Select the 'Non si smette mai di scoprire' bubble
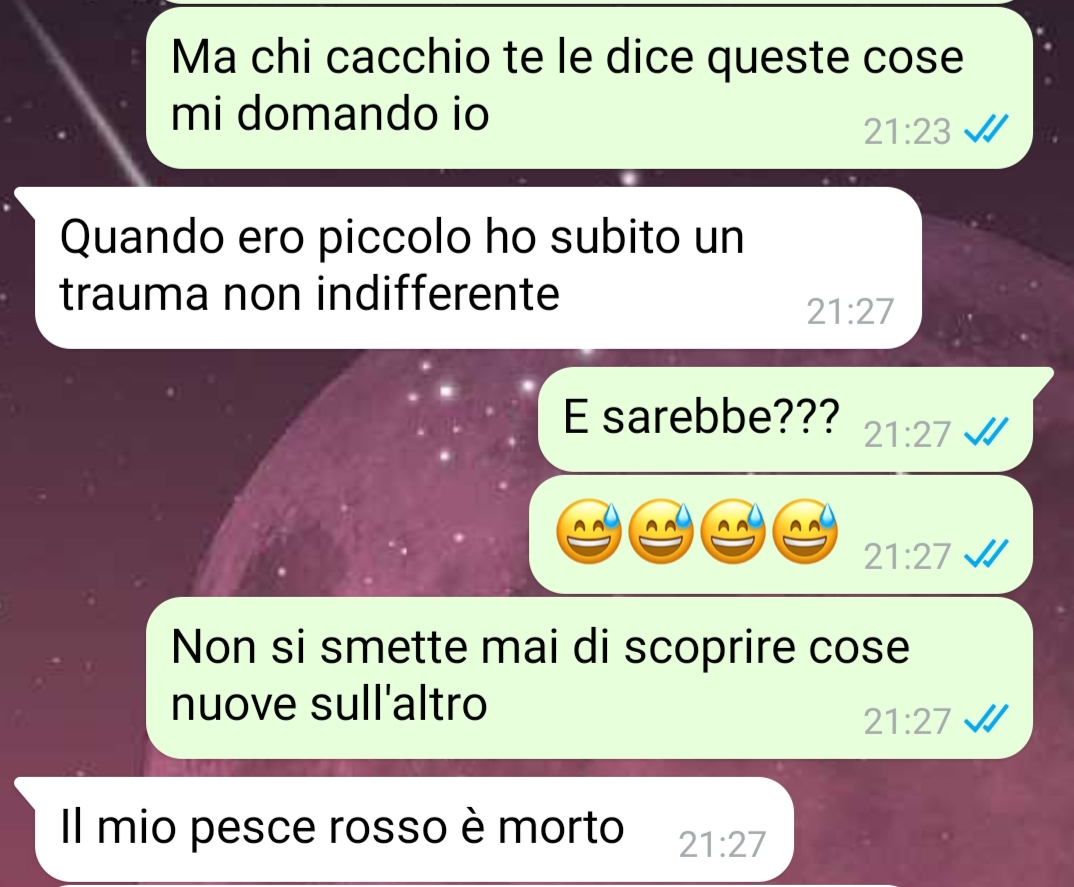The width and height of the screenshot is (1074, 887). [x=589, y=678]
